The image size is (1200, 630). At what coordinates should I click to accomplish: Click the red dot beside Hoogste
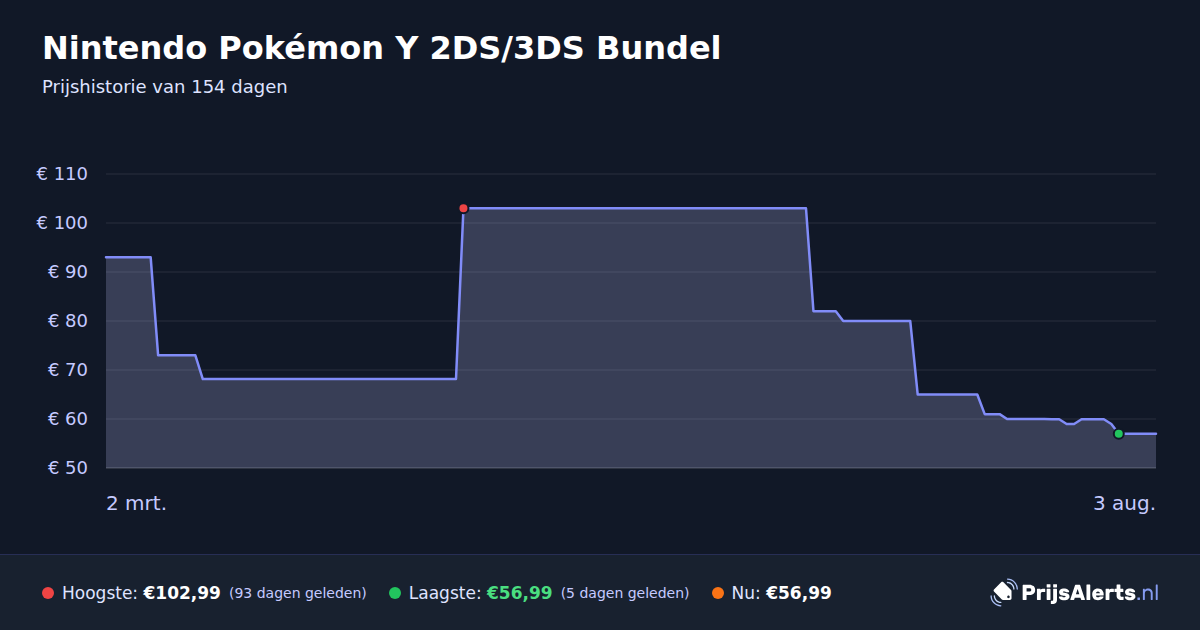pos(48,593)
